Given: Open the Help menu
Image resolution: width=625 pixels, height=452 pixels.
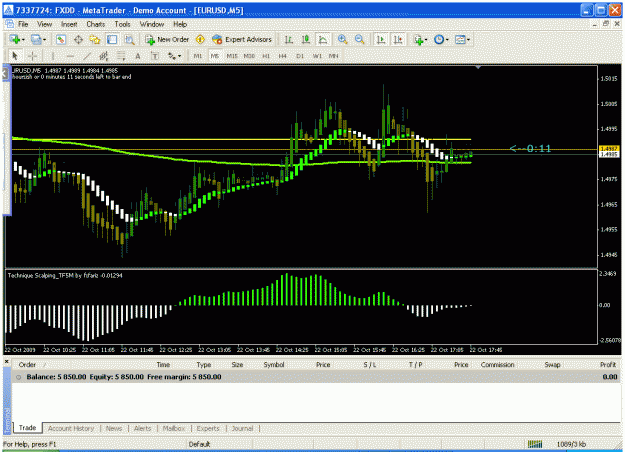Looking at the screenshot, I should pos(180,24).
